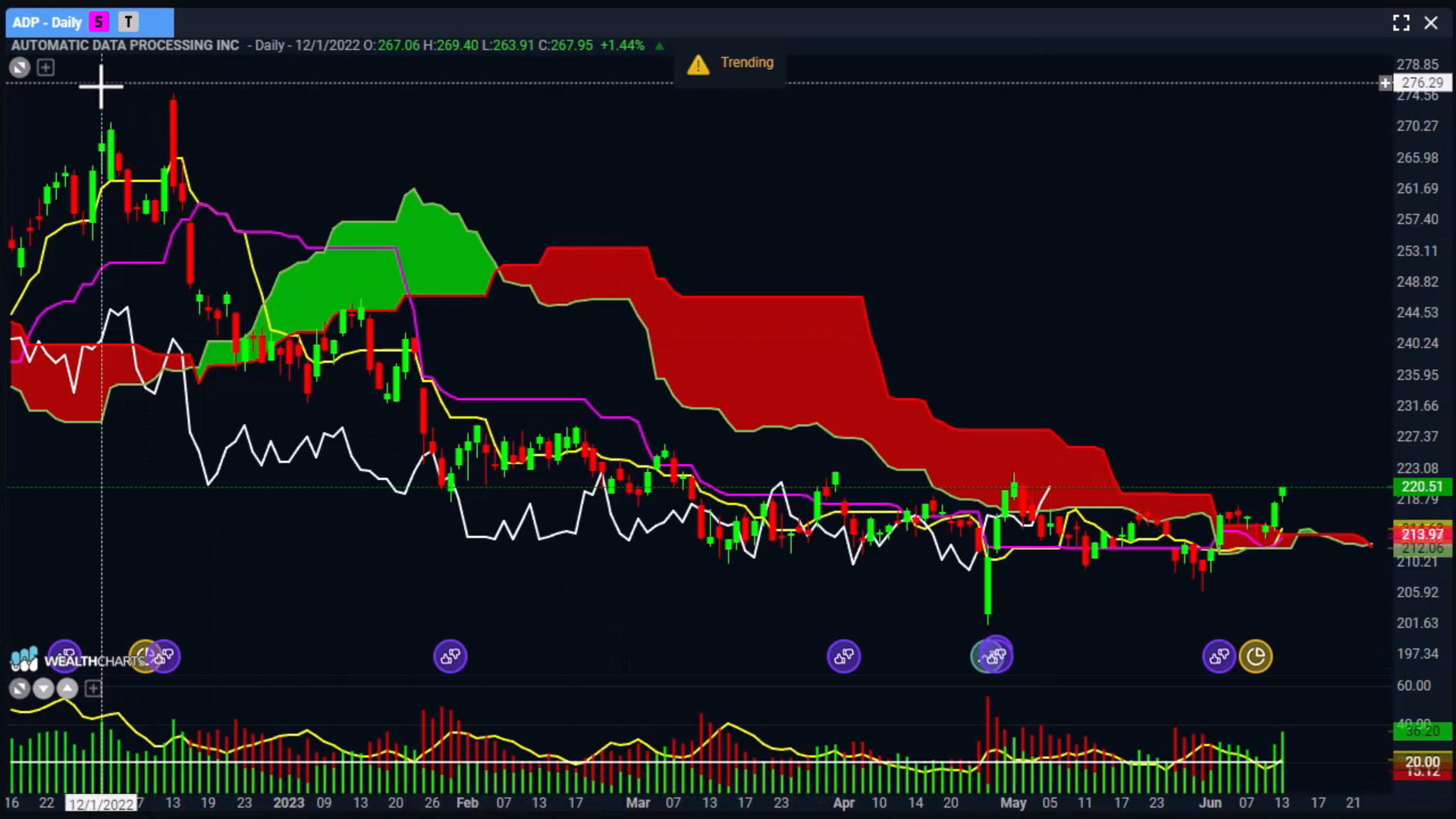Click the gray T badge on the tab

(x=129, y=23)
